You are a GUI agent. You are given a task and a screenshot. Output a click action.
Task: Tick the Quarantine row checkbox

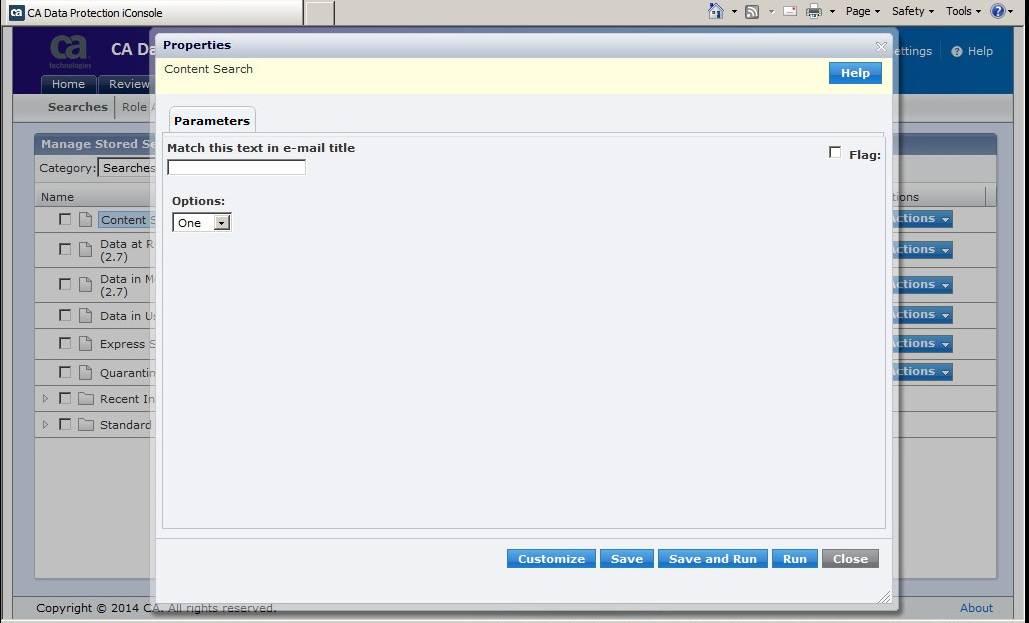(64, 372)
